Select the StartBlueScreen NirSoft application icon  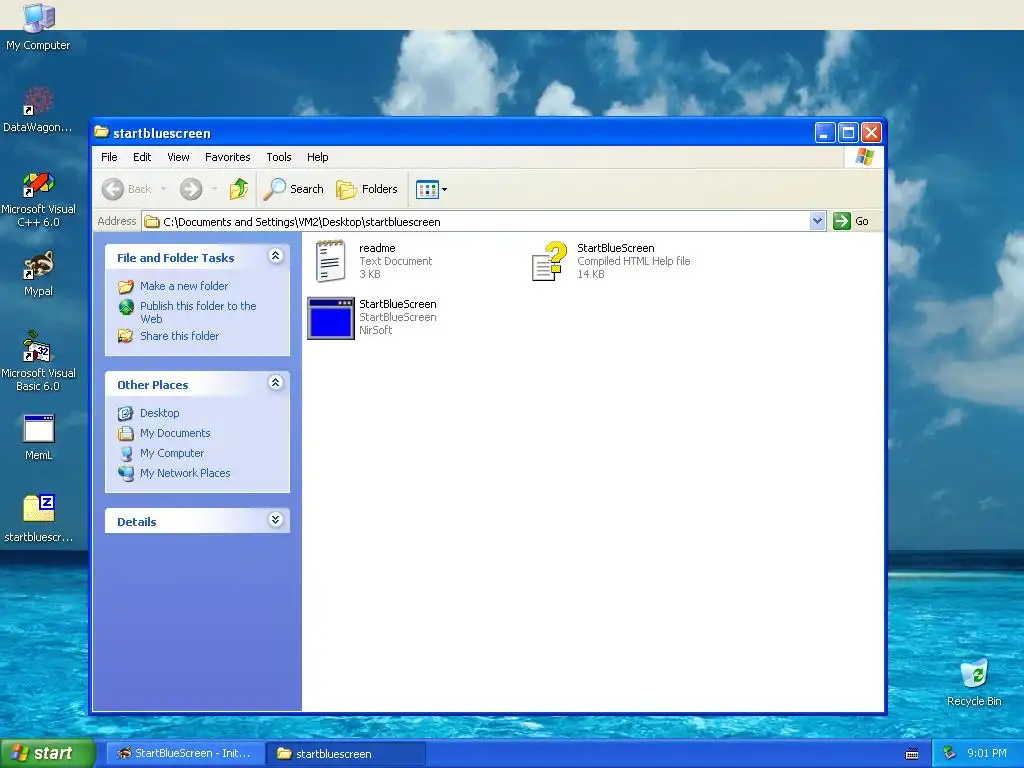point(330,318)
